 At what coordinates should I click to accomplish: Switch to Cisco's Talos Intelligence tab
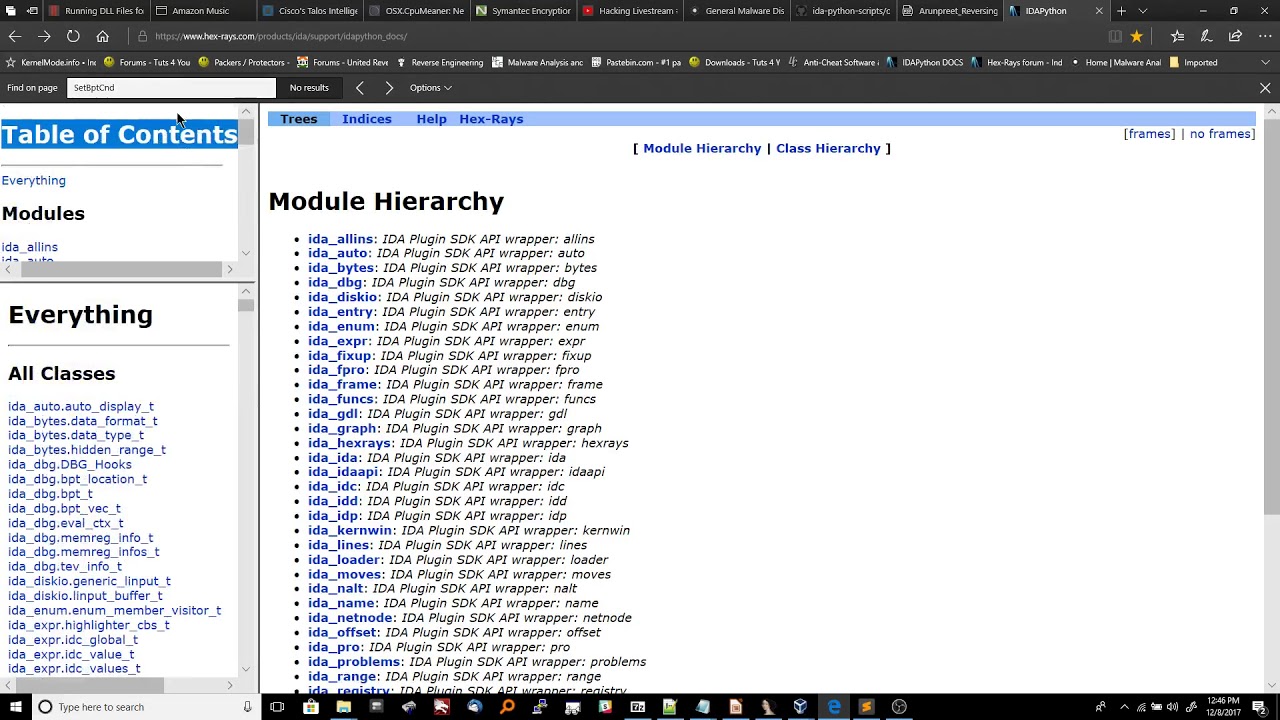pos(310,11)
